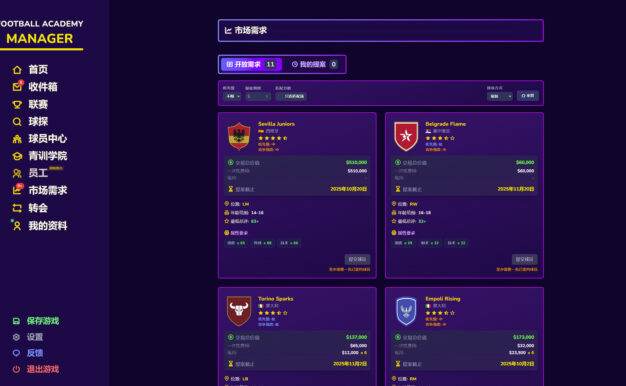Open the 首页 home page
The width and height of the screenshot is (626, 386).
[30, 69]
